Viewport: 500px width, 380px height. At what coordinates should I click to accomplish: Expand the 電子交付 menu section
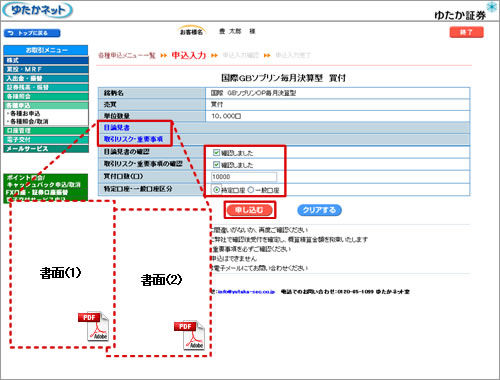(46, 140)
